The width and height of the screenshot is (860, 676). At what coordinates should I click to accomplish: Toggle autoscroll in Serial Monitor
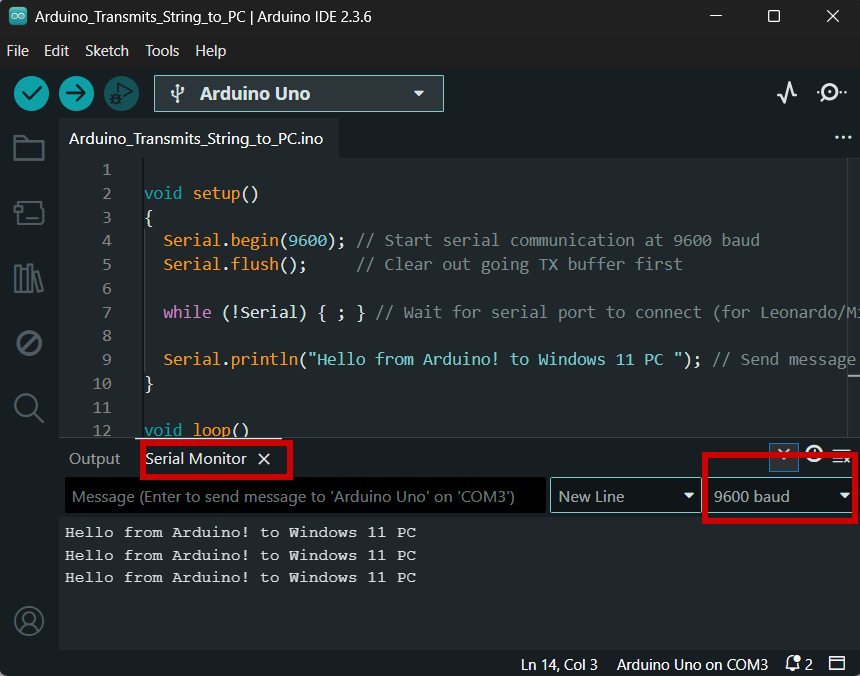pos(784,457)
